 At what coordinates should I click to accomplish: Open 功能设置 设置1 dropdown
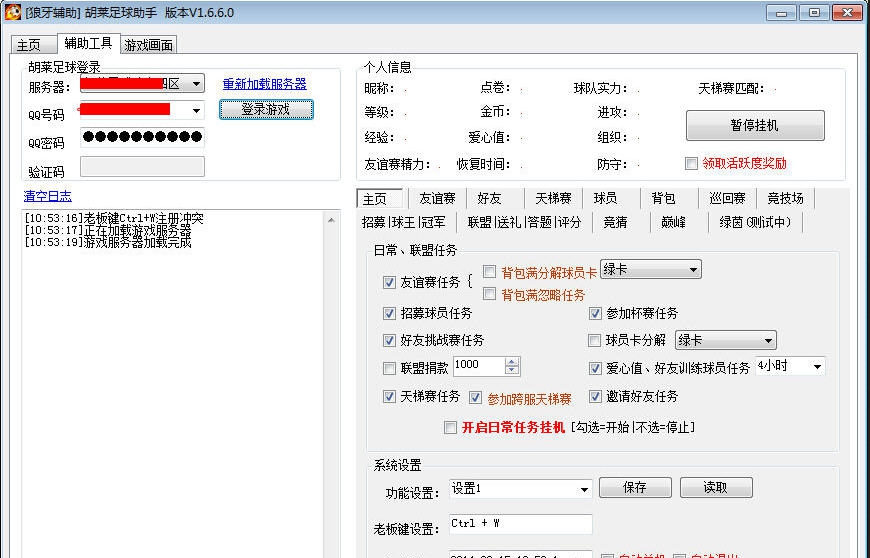pos(520,489)
